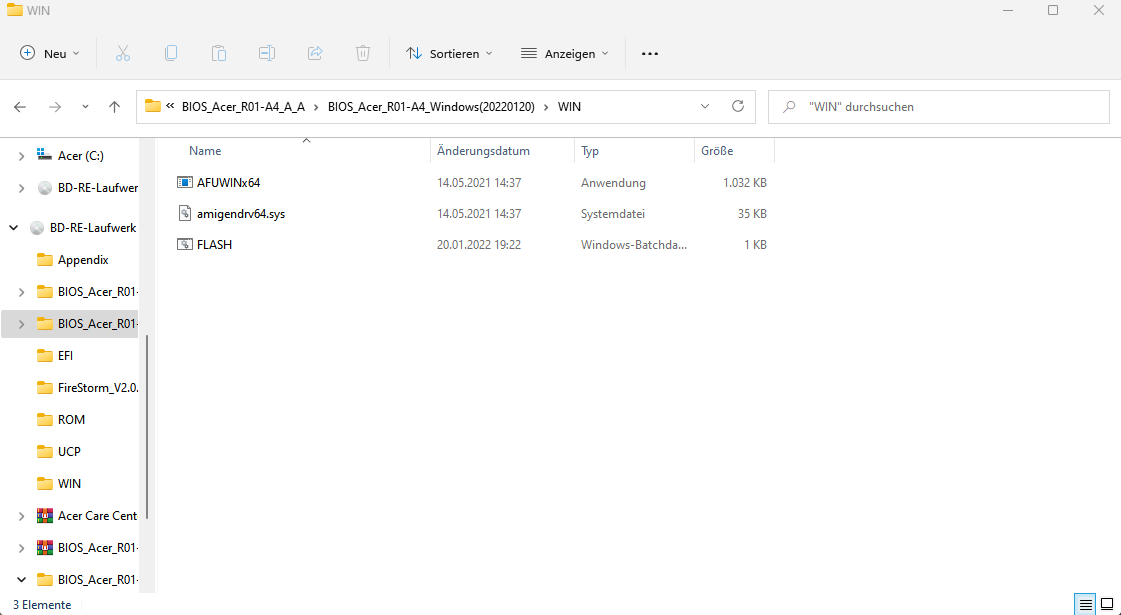Click the 3 Elemente status text

pos(42,605)
